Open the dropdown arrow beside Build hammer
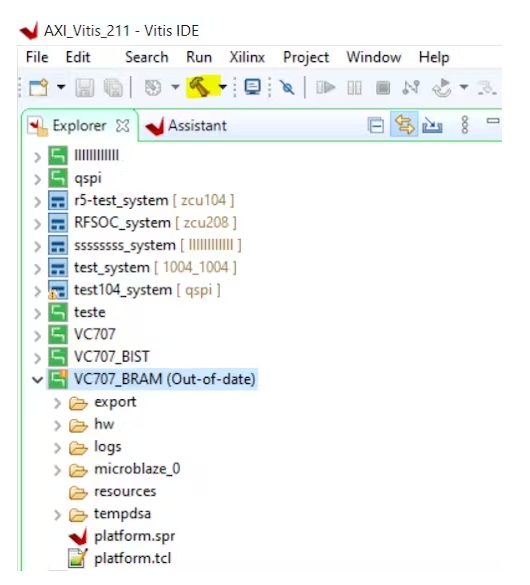This screenshot has height=585, width=530. [x=223, y=87]
